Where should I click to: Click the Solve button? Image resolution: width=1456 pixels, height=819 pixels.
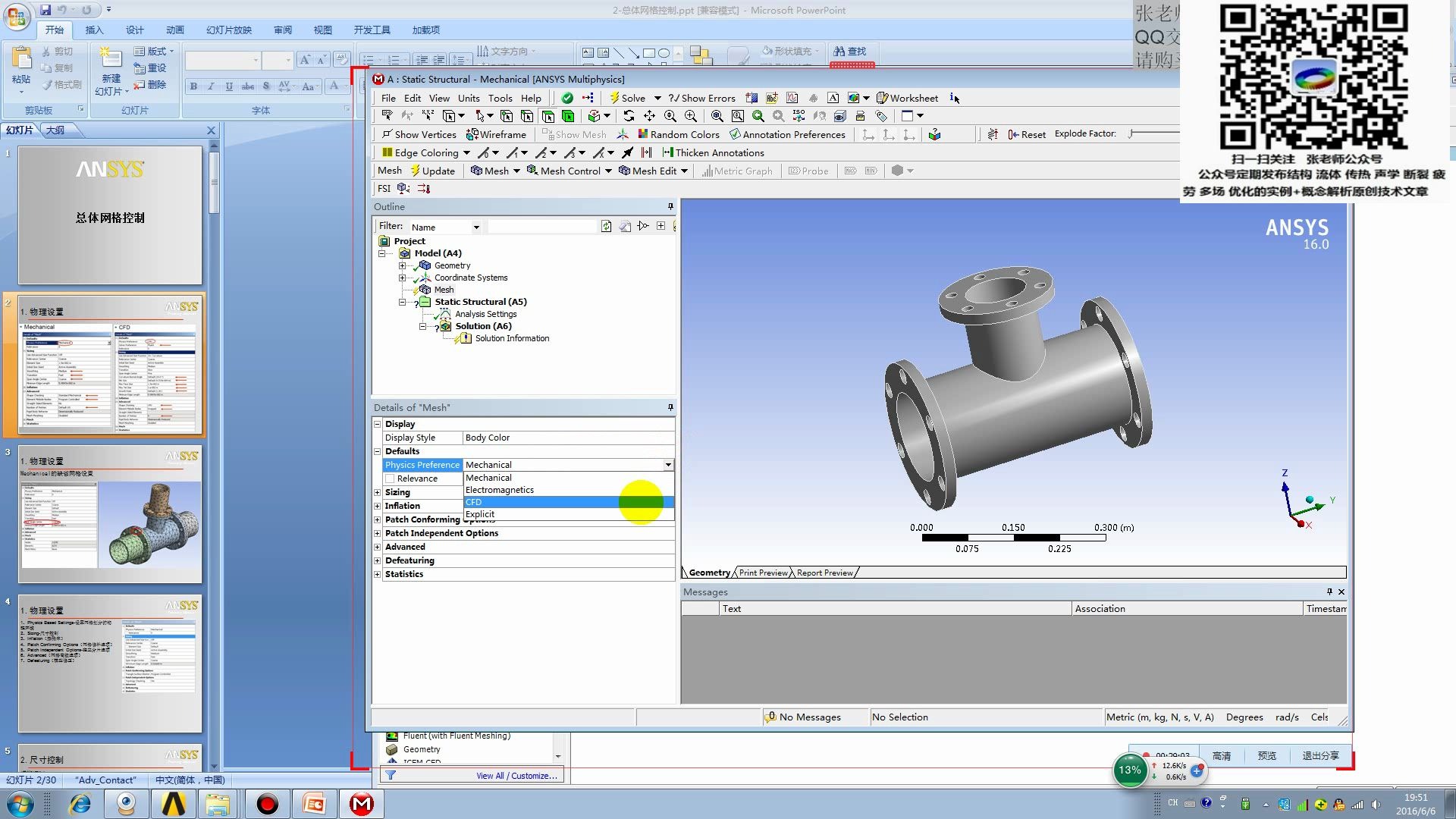click(x=627, y=98)
